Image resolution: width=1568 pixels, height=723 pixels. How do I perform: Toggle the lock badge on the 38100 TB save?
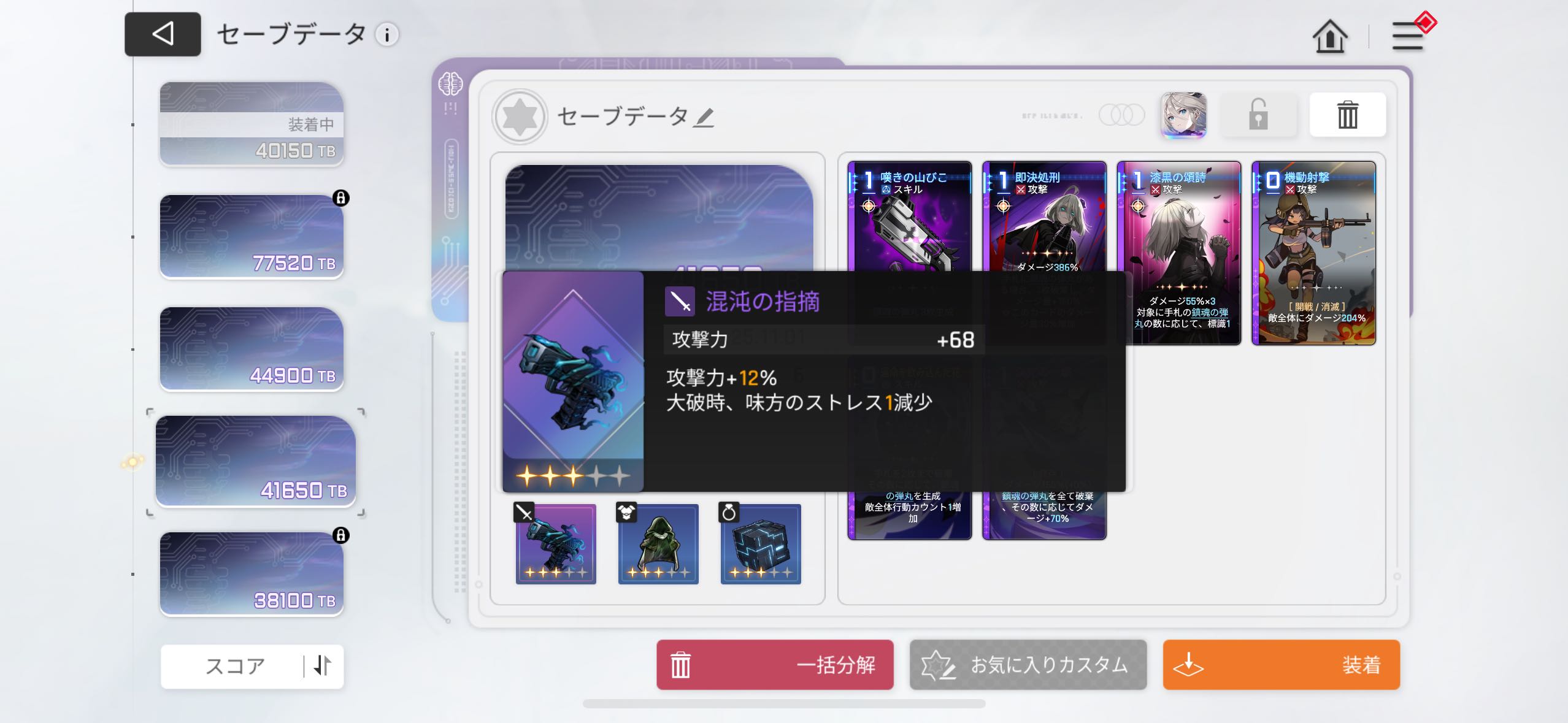pos(340,535)
